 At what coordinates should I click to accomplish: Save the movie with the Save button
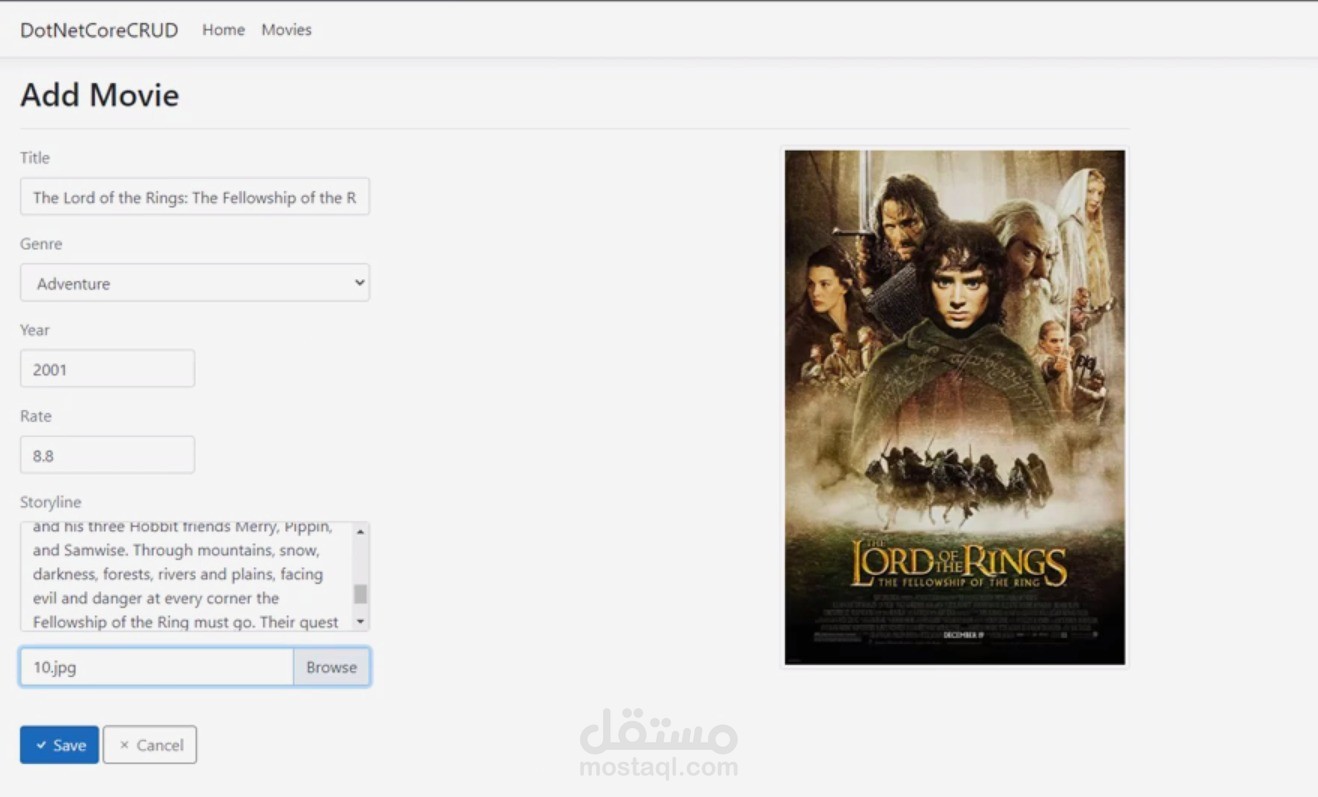[x=59, y=745]
